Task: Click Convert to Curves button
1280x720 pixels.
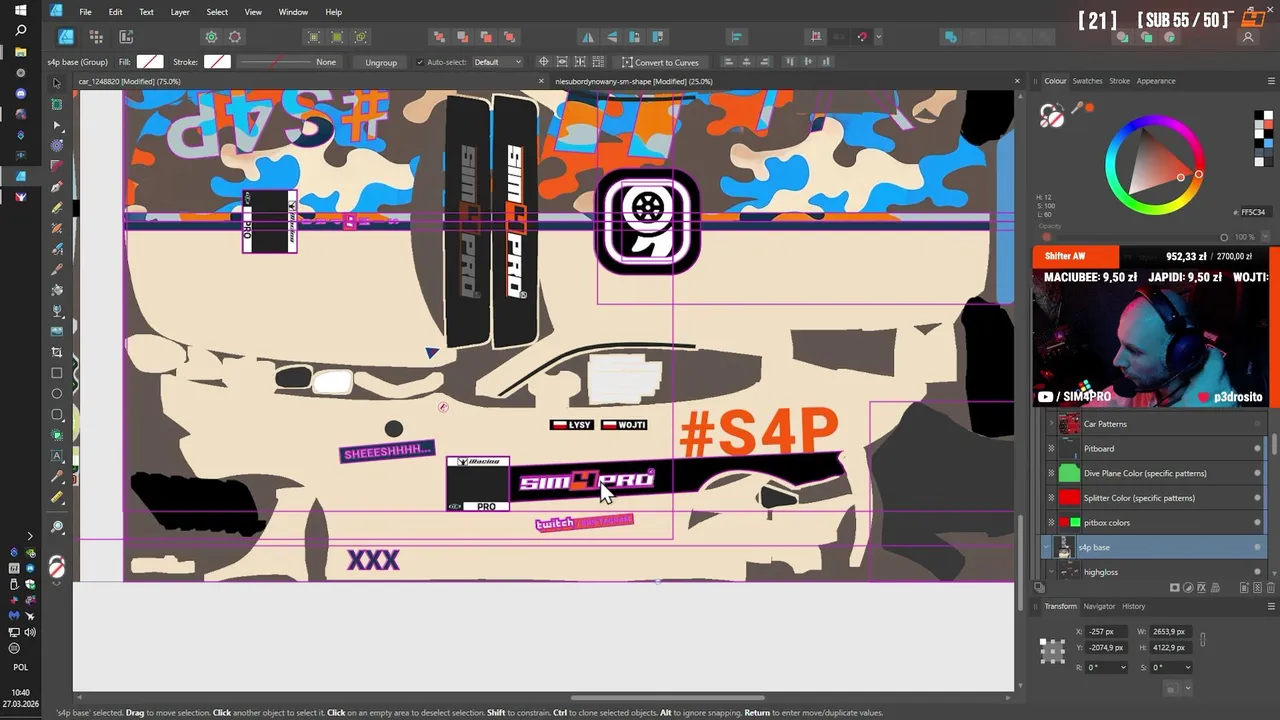Action: pyautogui.click(x=660, y=62)
